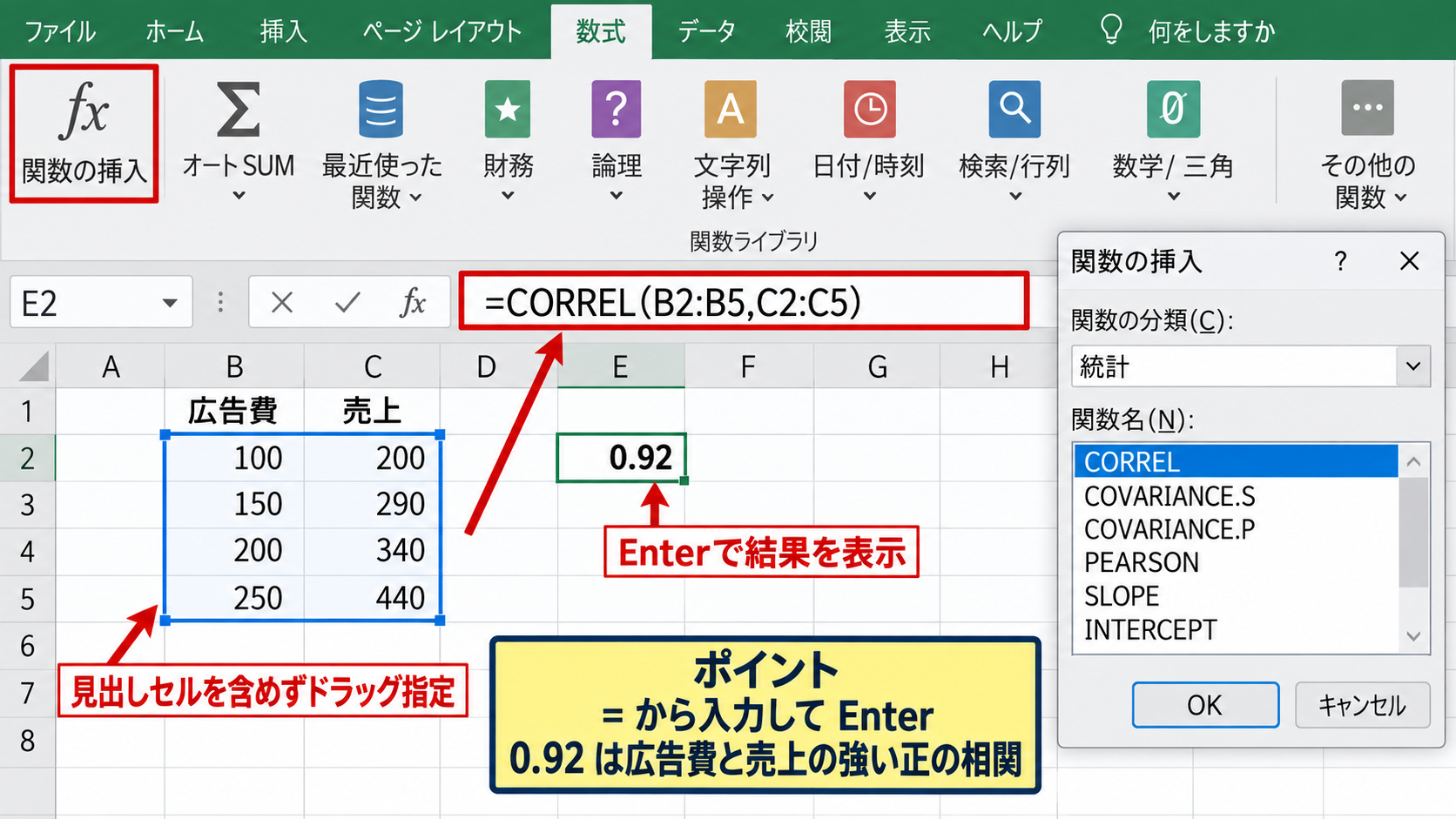Expand the 日付/時刻 dropdown chevron
Viewport: 1456px width, 819px height.
[x=869, y=197]
